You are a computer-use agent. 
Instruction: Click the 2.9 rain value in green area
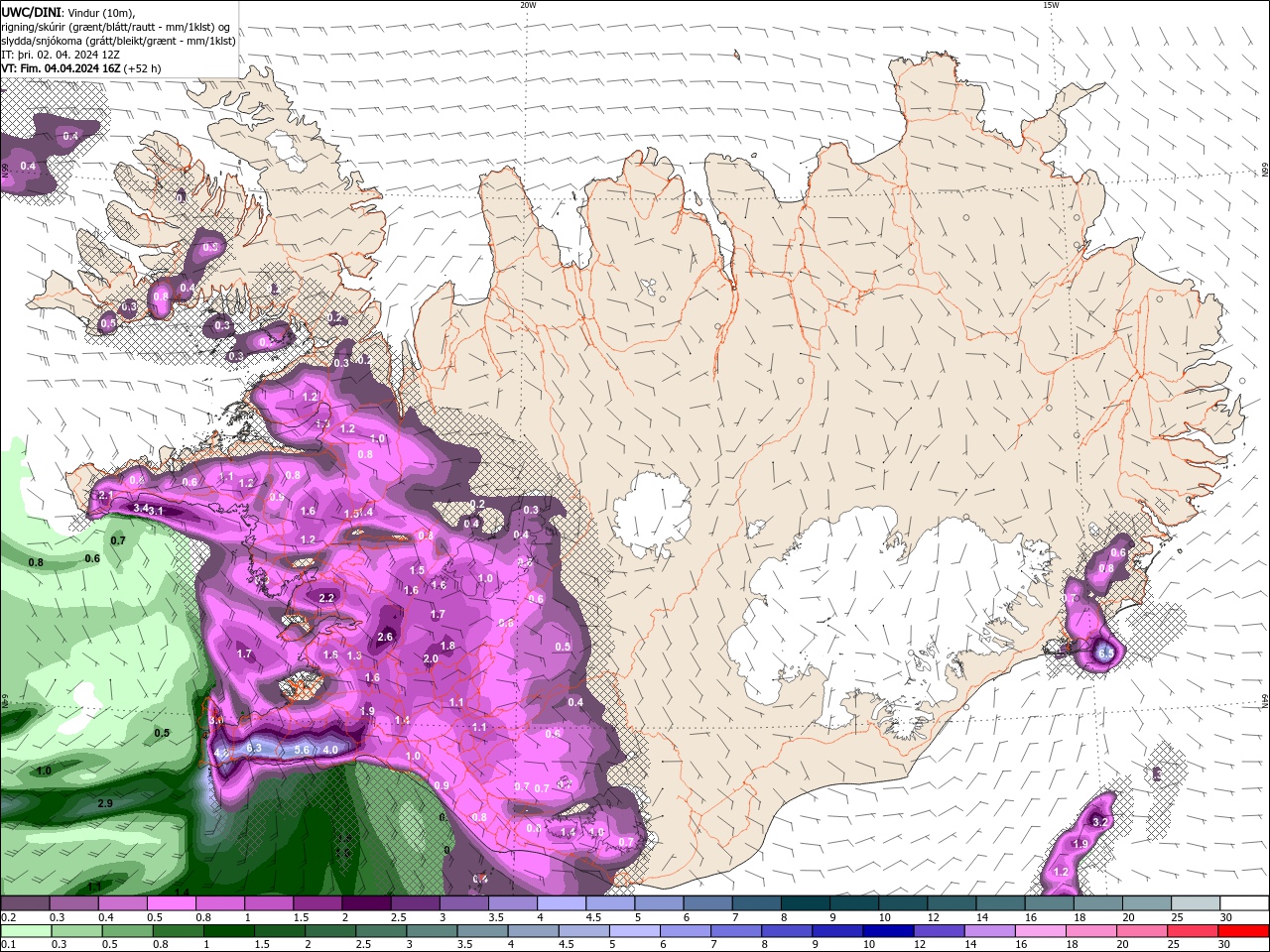[105, 803]
